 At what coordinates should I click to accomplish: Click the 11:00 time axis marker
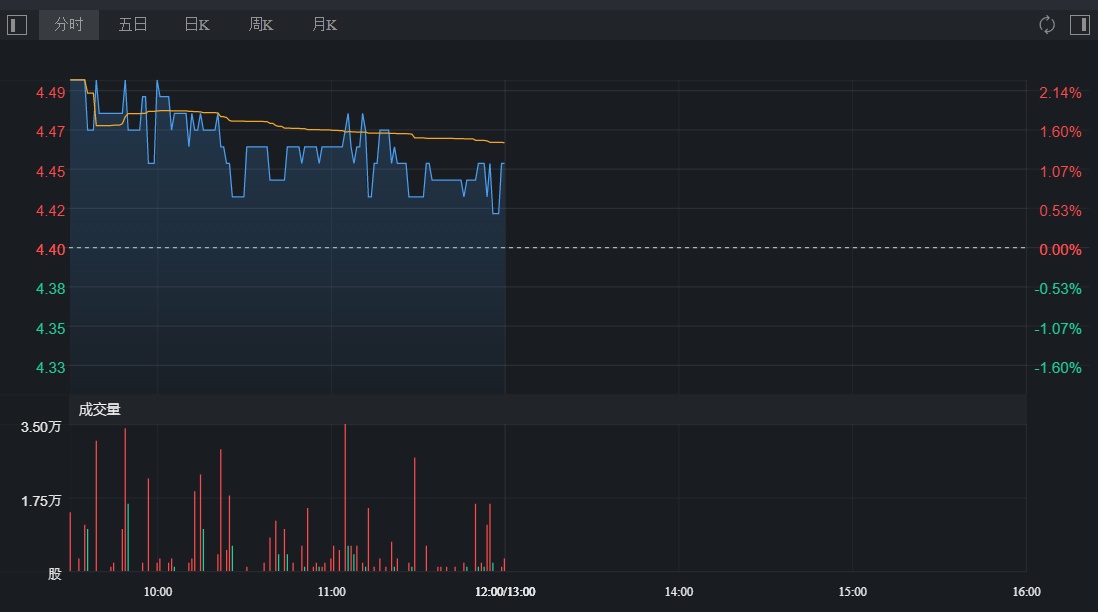point(331,592)
